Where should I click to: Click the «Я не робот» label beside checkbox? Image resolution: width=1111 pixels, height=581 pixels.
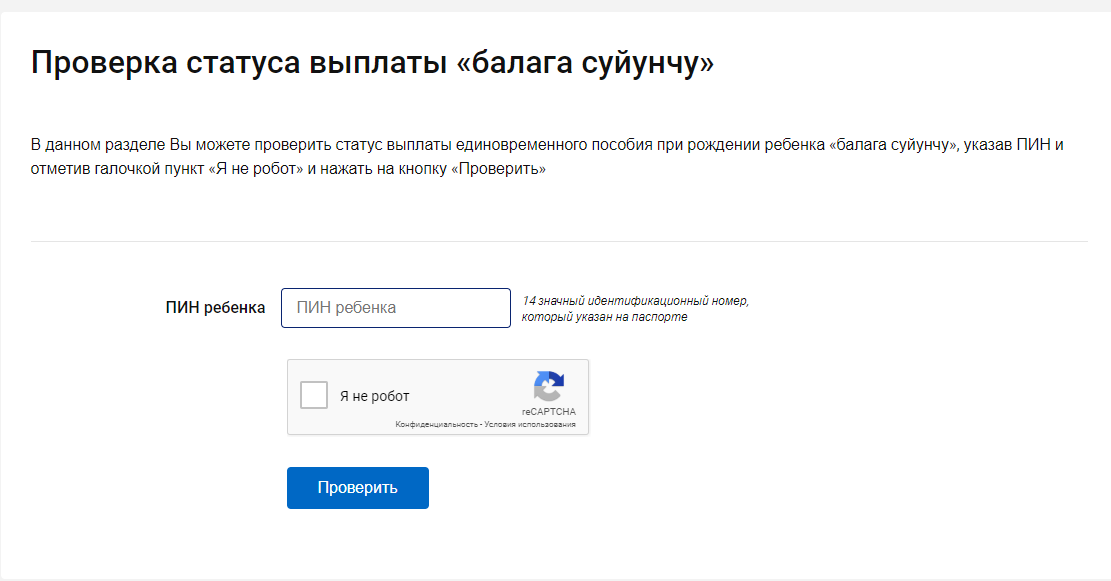[374, 396]
